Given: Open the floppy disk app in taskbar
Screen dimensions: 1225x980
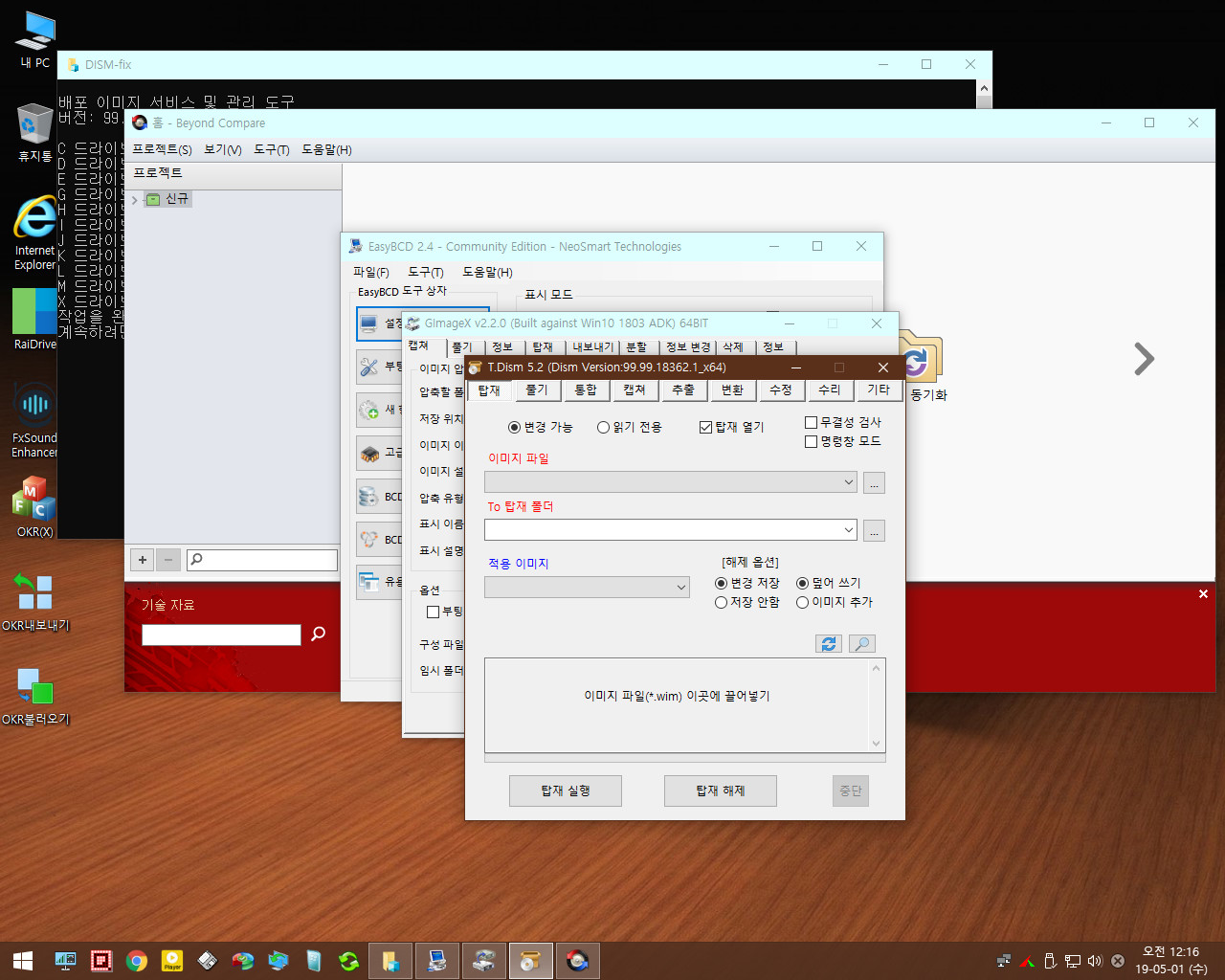Looking at the screenshot, I should 208,961.
